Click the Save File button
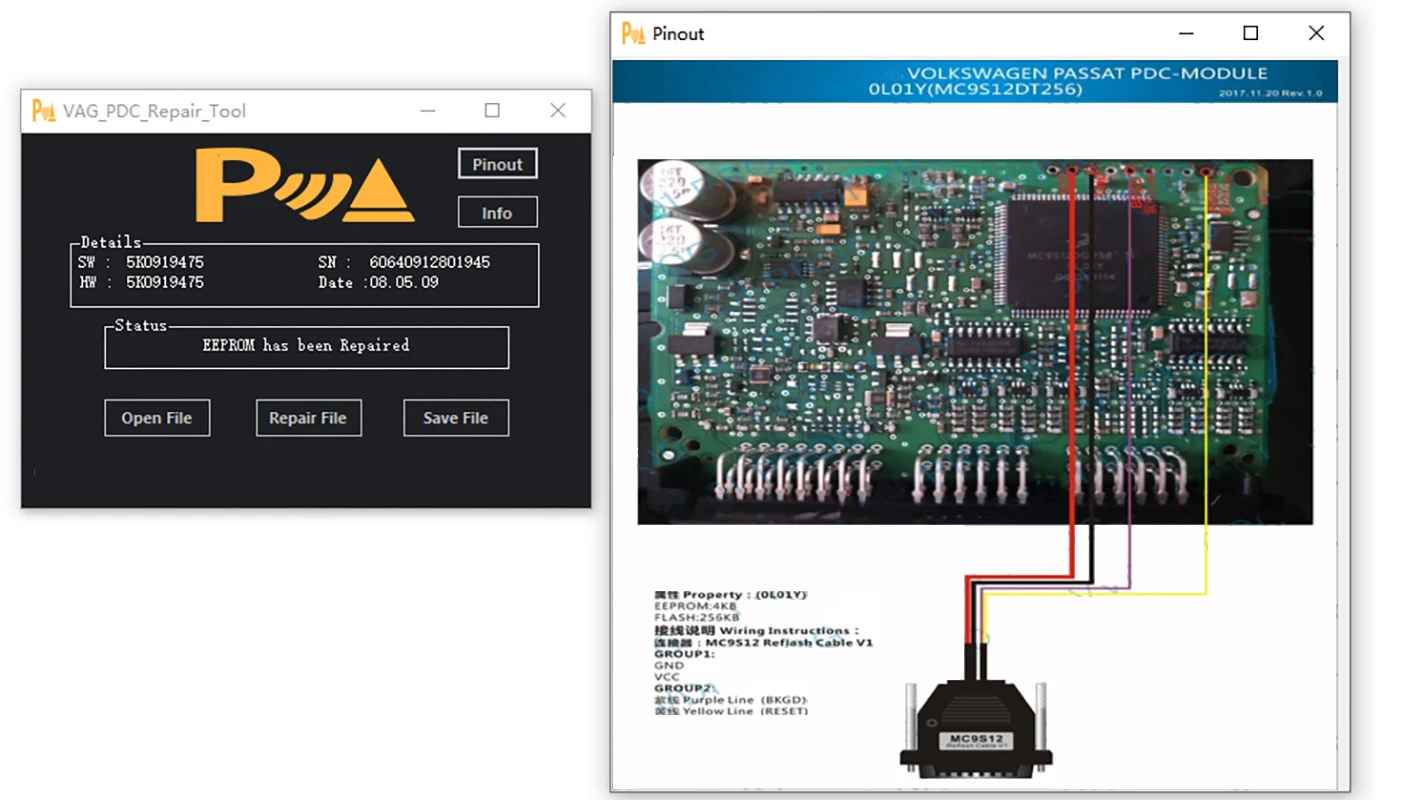The image size is (1424, 800). click(x=455, y=418)
